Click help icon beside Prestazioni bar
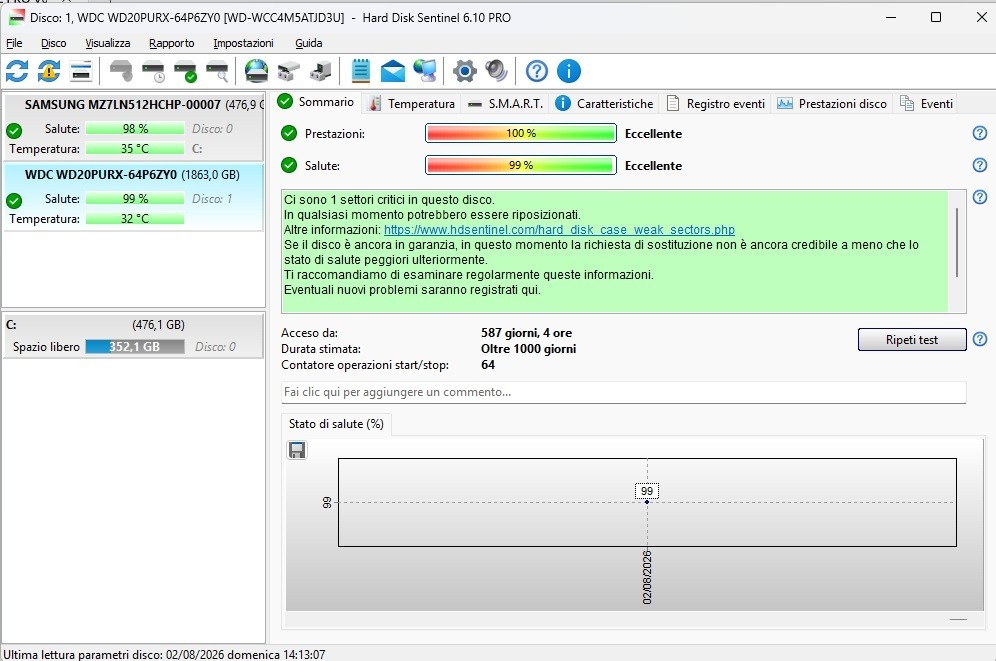This screenshot has height=661, width=996. pyautogui.click(x=980, y=133)
